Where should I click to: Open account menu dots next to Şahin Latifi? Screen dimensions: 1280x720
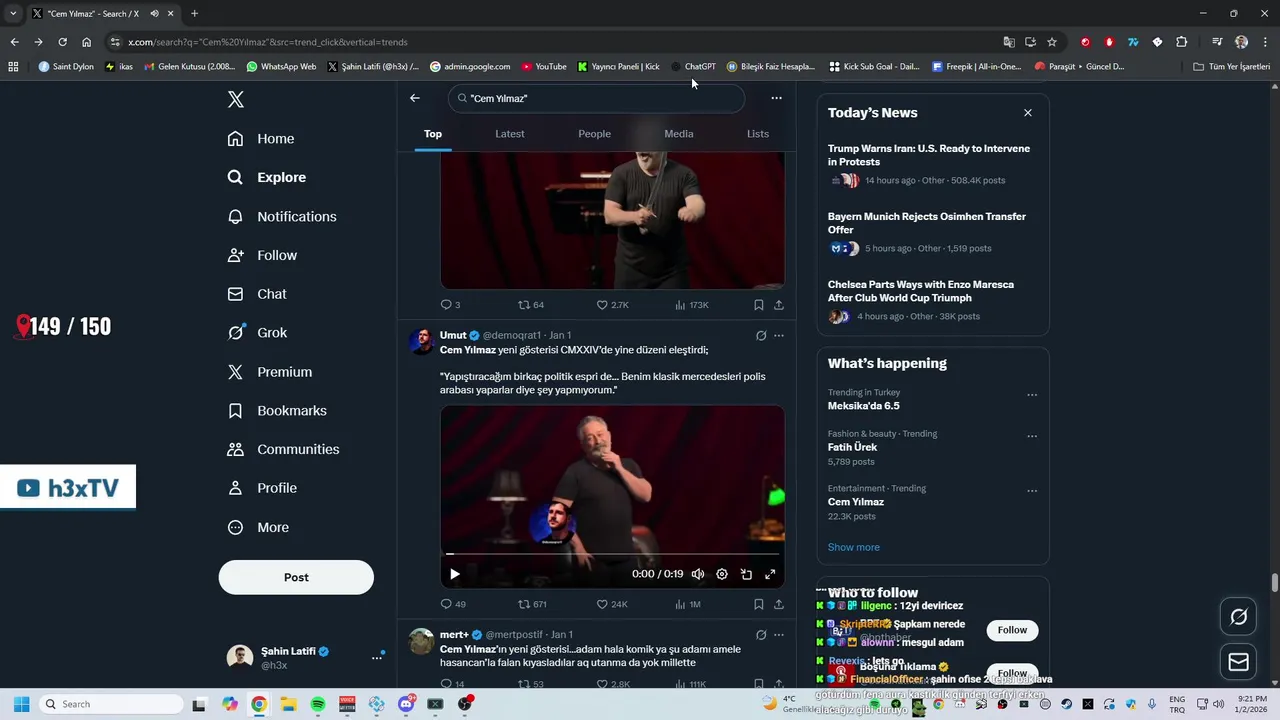377,657
